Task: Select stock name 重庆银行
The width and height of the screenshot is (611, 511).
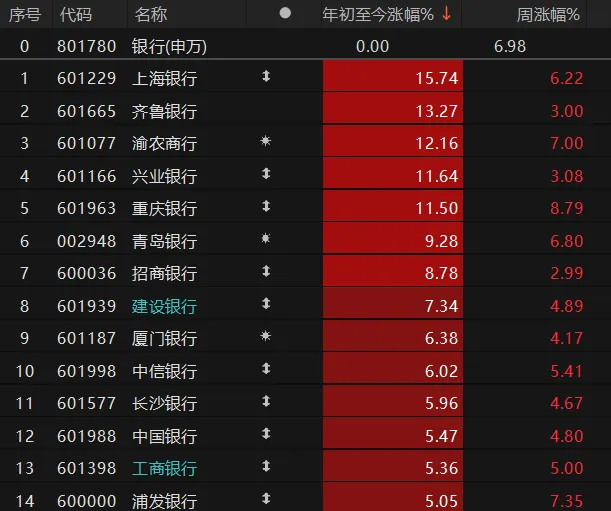Action: pyautogui.click(x=164, y=209)
